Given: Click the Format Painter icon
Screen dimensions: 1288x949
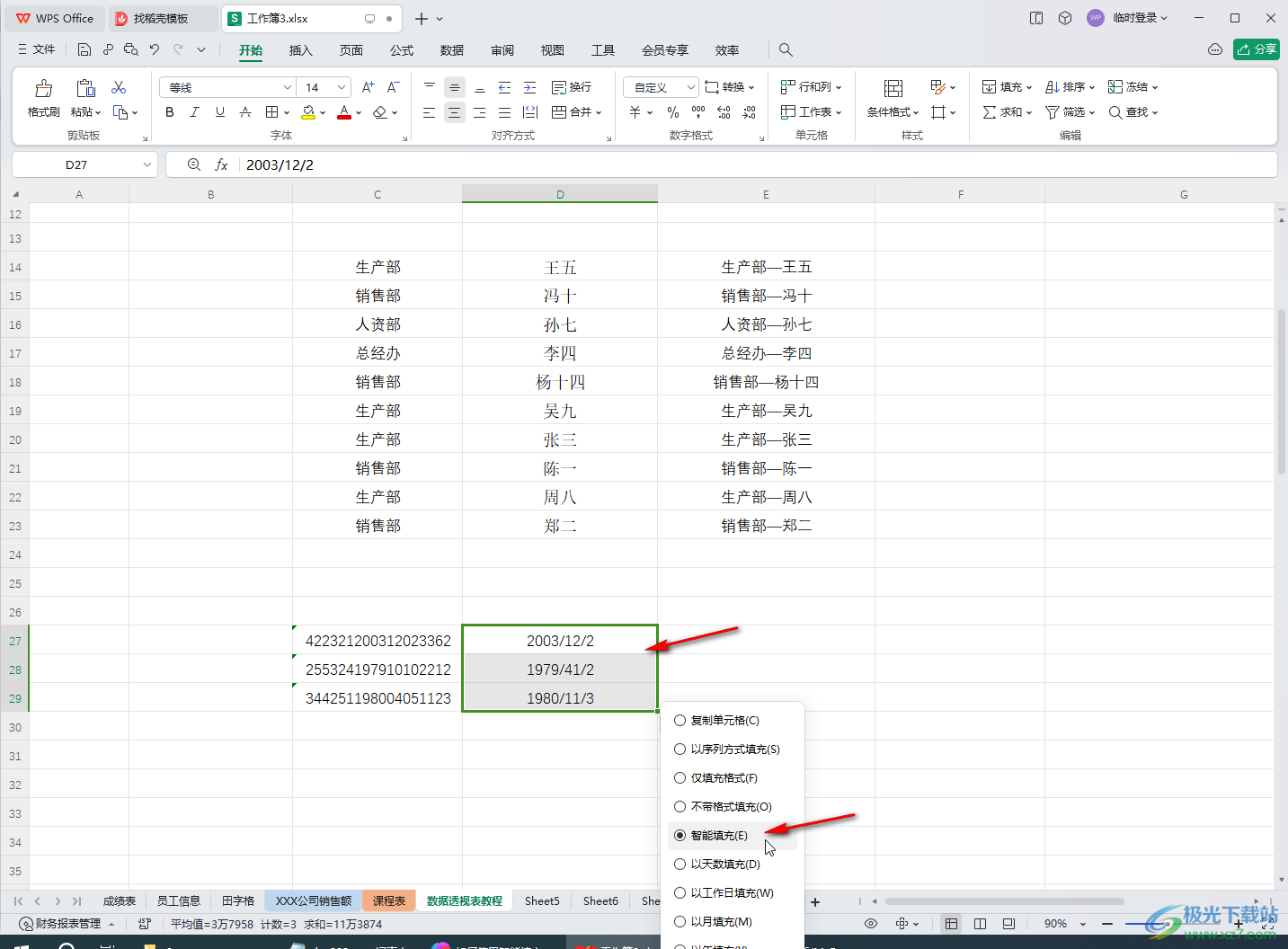Looking at the screenshot, I should 43,88.
